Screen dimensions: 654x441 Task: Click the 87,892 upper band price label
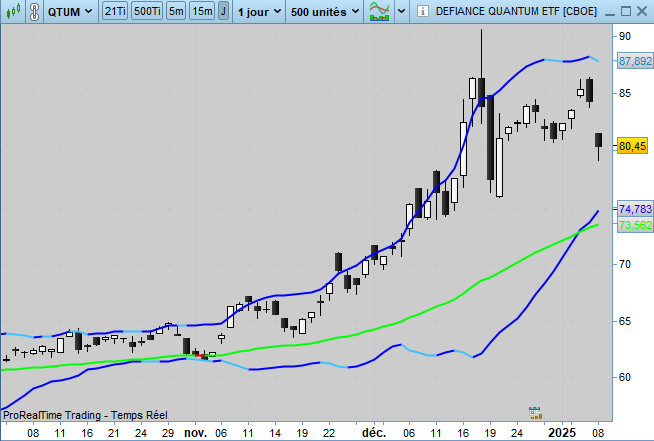point(635,61)
